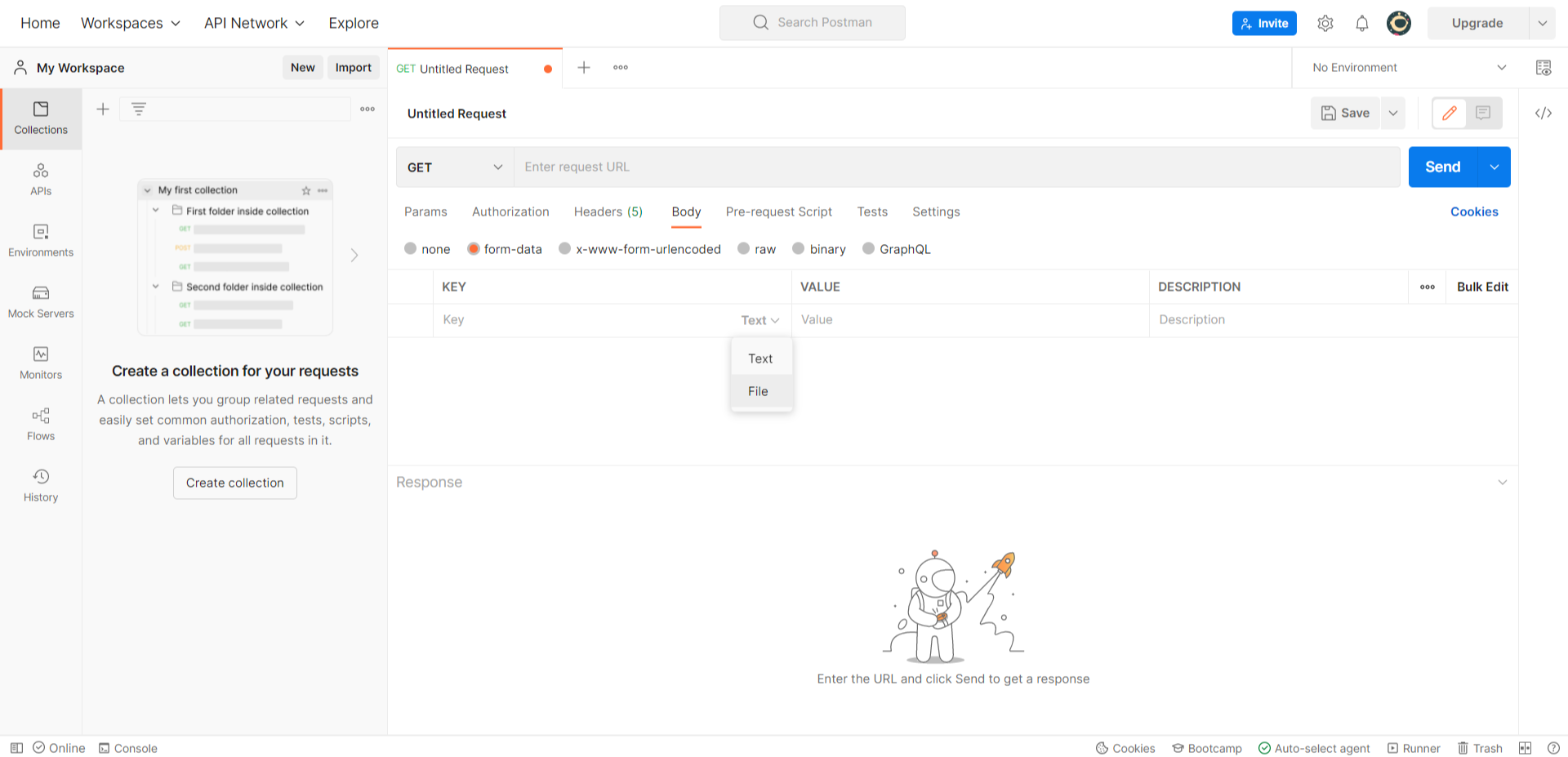
Task: Open the help question mark icon
Action: [1553, 748]
